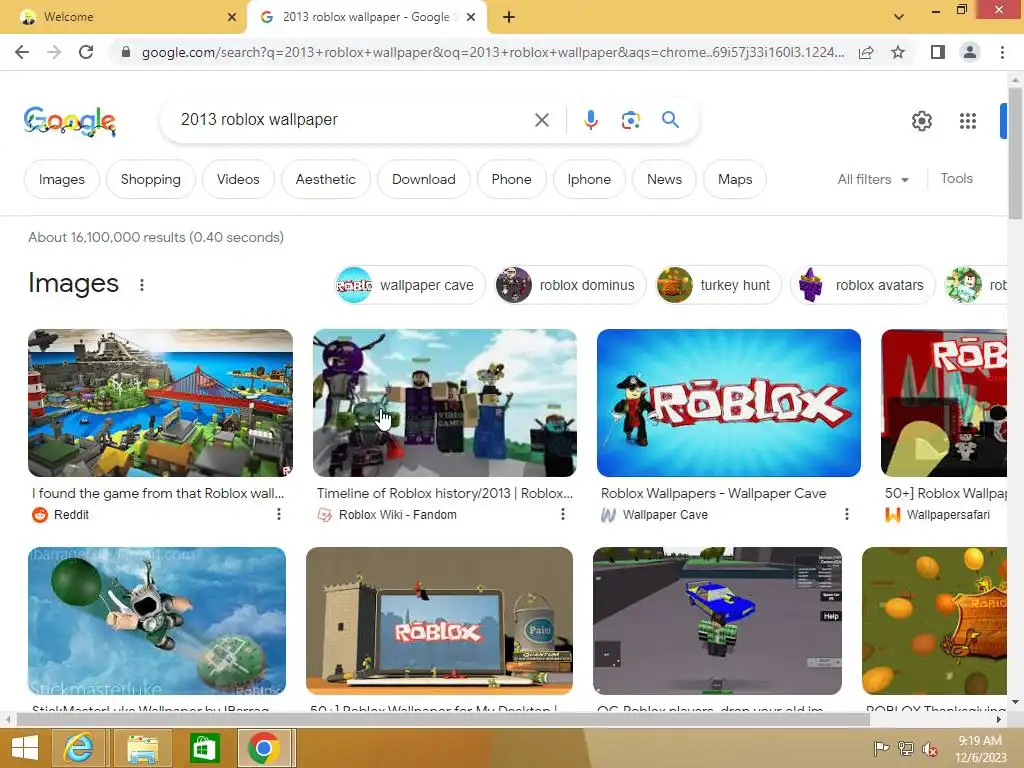Clear the search box with the X
Screen dimensions: 1024x768
tap(541, 120)
